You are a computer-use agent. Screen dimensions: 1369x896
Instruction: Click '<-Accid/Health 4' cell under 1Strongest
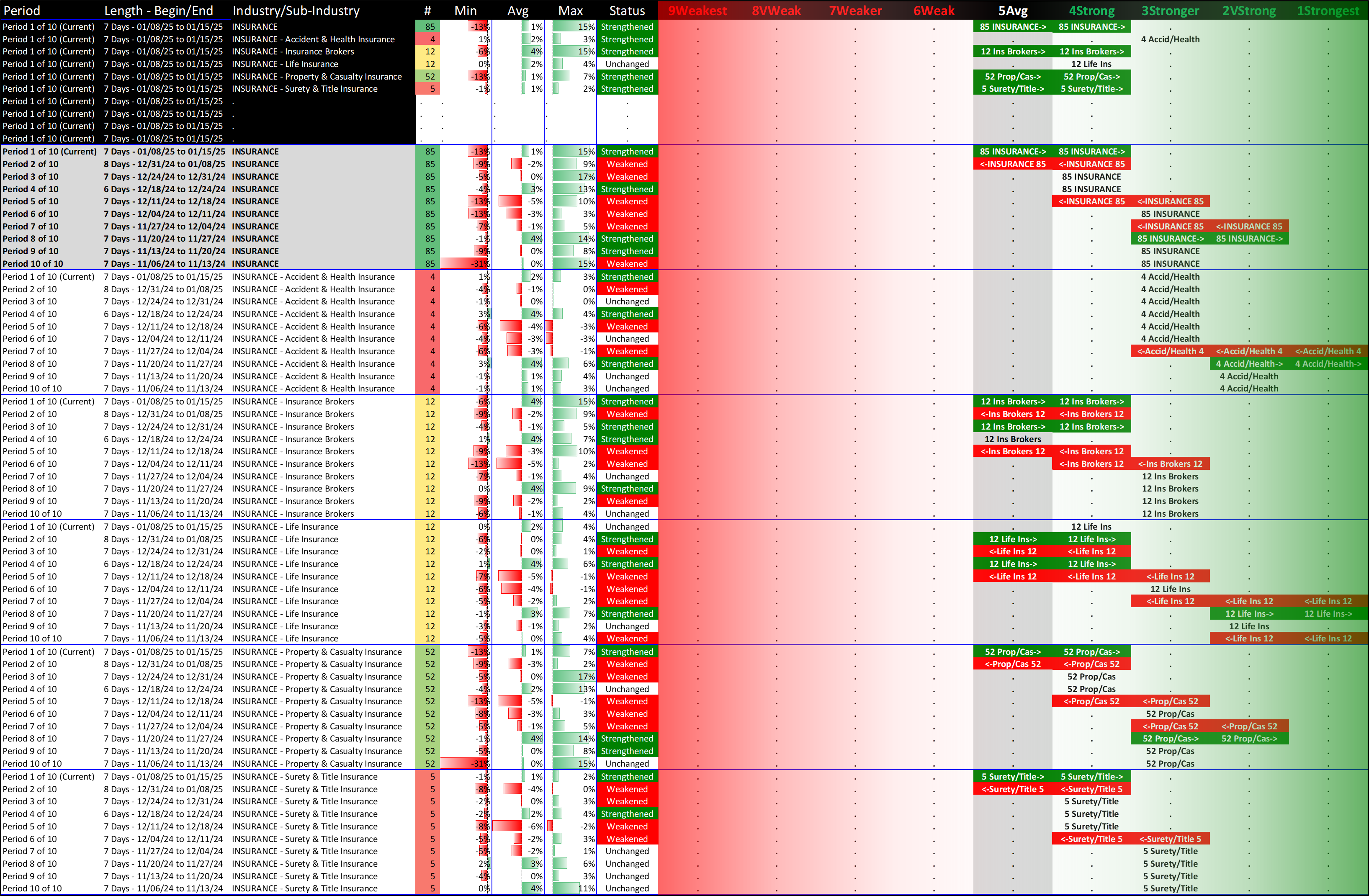click(x=1328, y=351)
